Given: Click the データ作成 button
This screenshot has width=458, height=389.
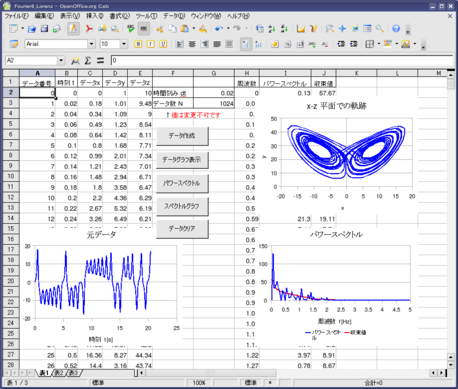Looking at the screenshot, I should 182,136.
